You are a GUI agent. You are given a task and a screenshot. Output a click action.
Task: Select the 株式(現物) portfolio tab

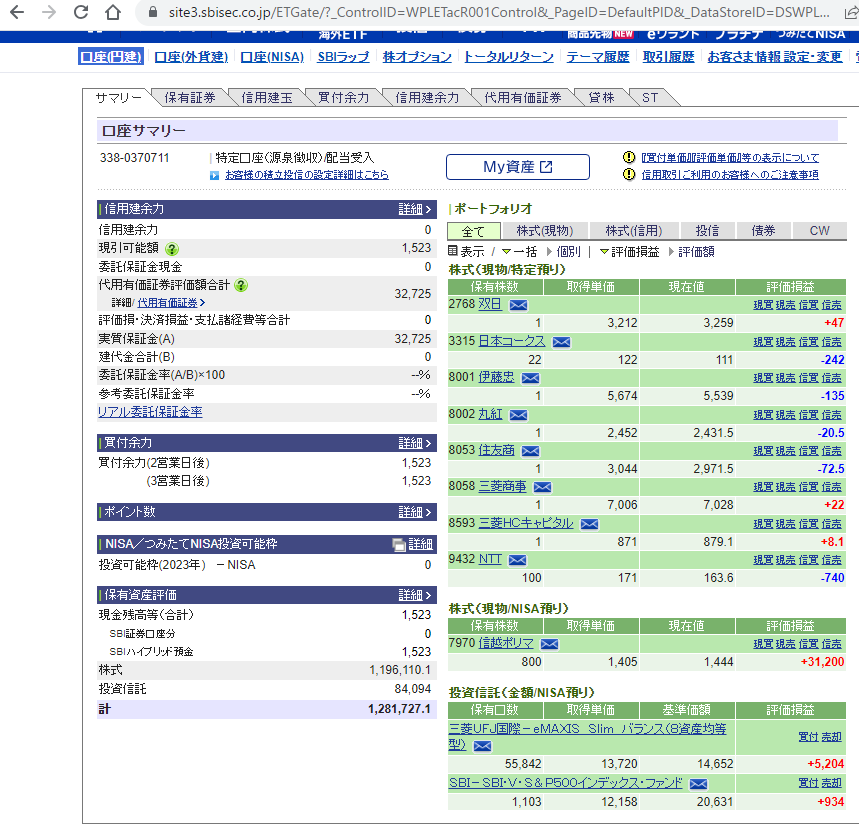pyautogui.click(x=545, y=231)
